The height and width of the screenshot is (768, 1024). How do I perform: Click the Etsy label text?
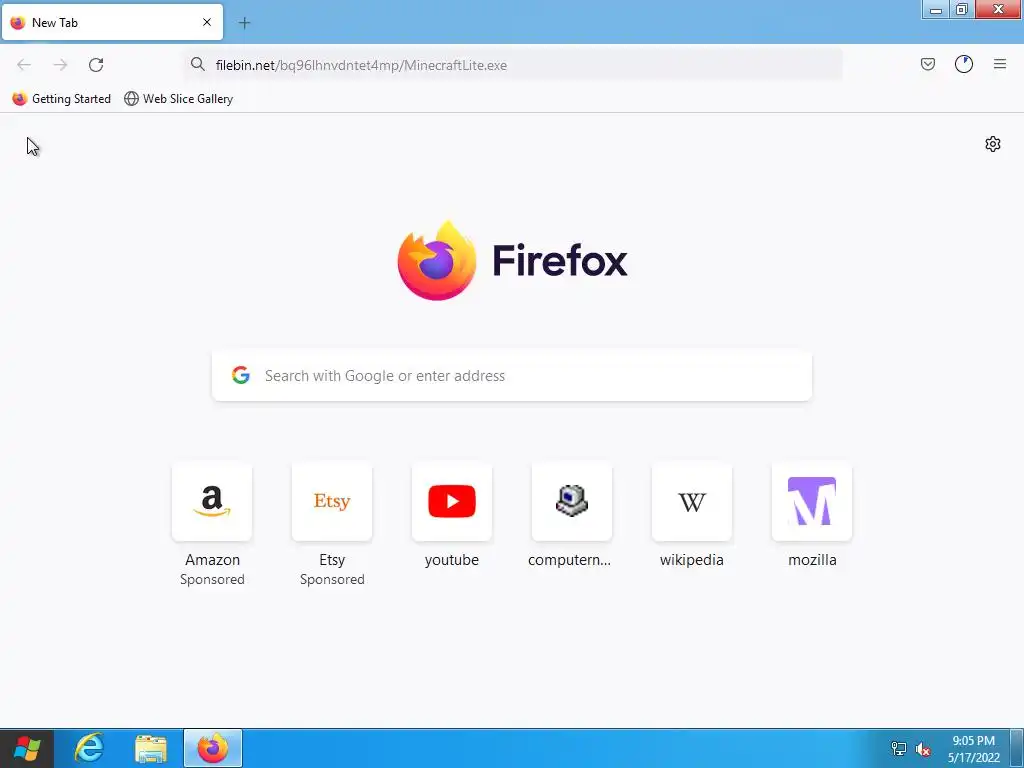332,560
